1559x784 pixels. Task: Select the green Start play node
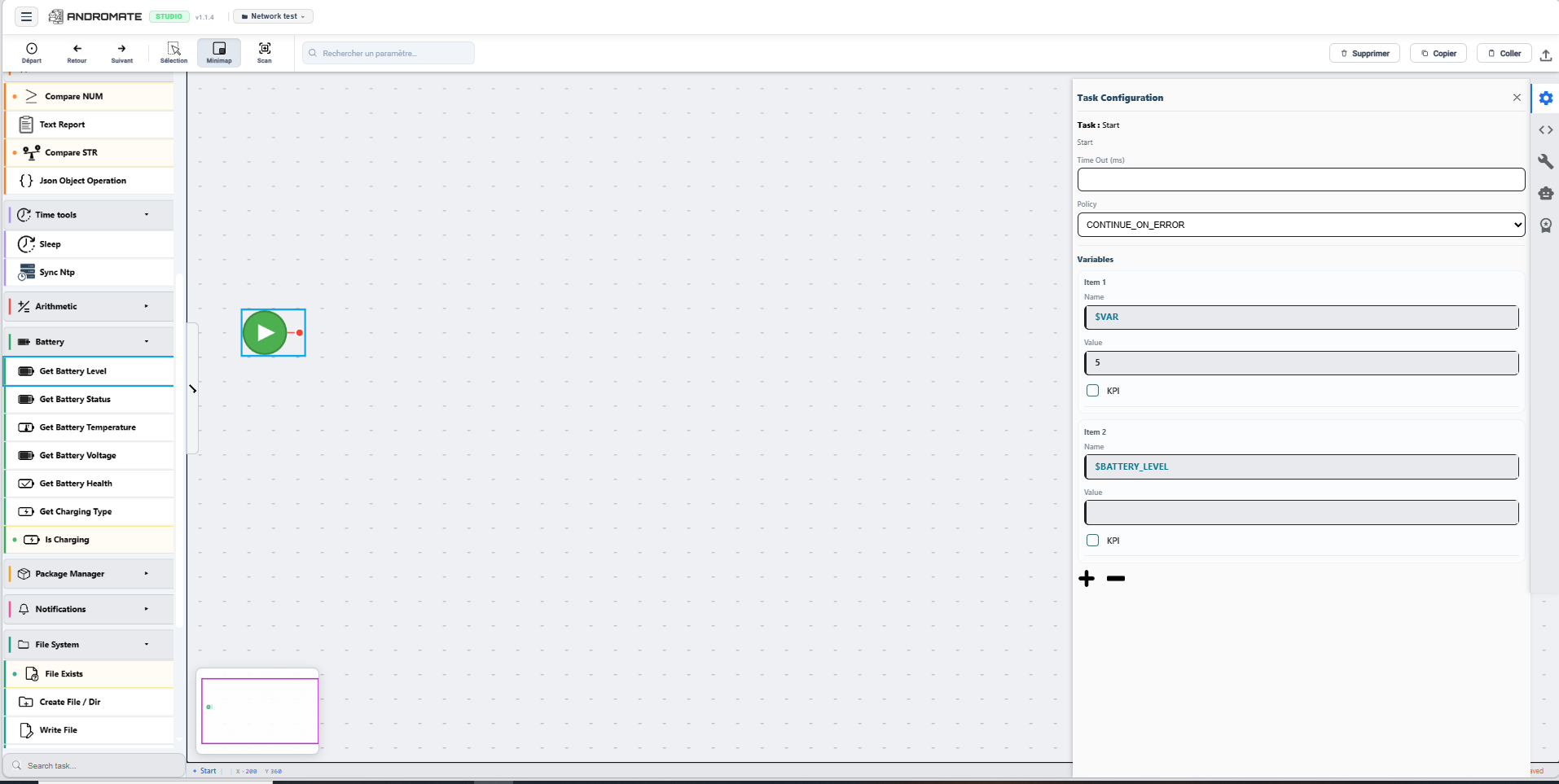click(265, 332)
